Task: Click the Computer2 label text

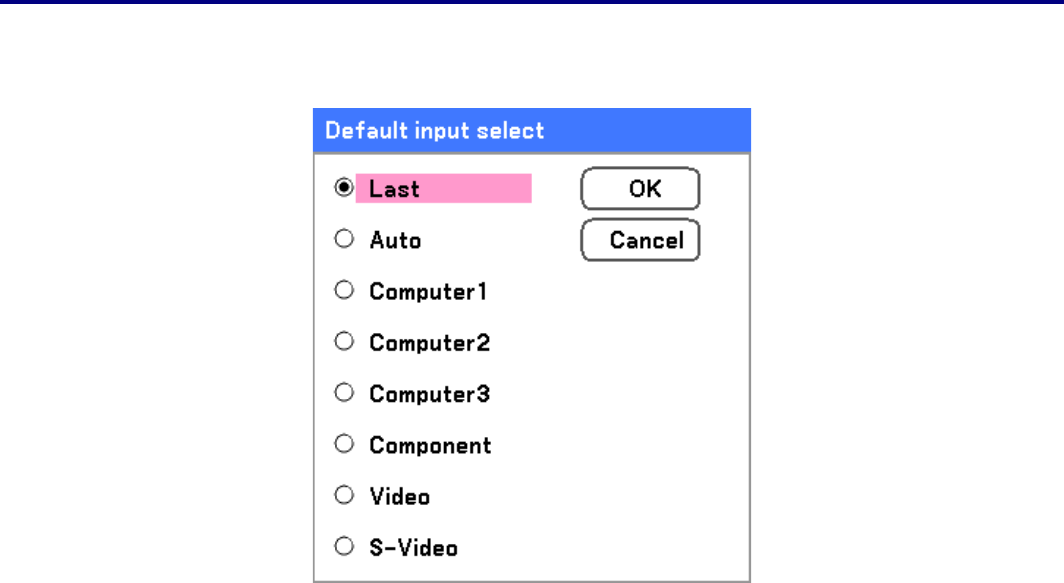Action: 429,343
